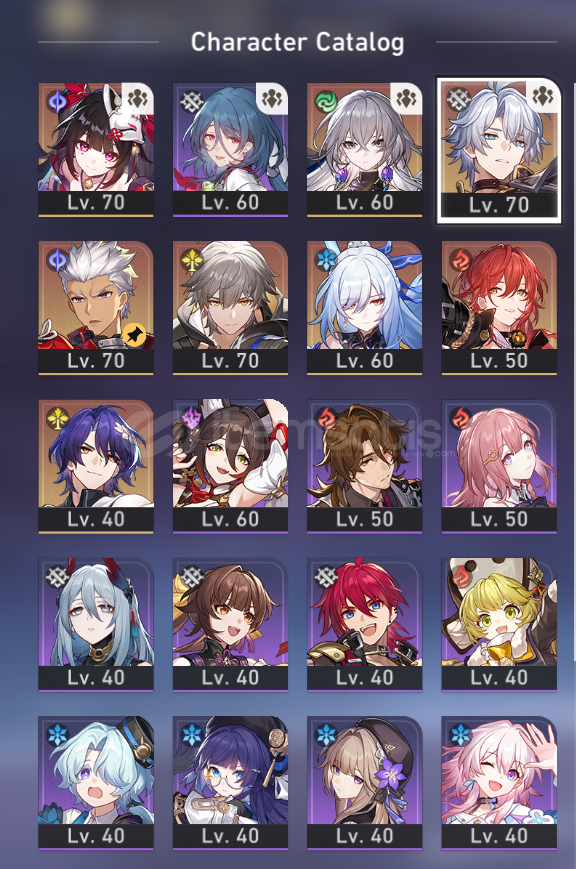576x869 pixels.
Task: Pick the glasses-wearing dark-blue-haired Lv. 40 character
Action: 230,783
